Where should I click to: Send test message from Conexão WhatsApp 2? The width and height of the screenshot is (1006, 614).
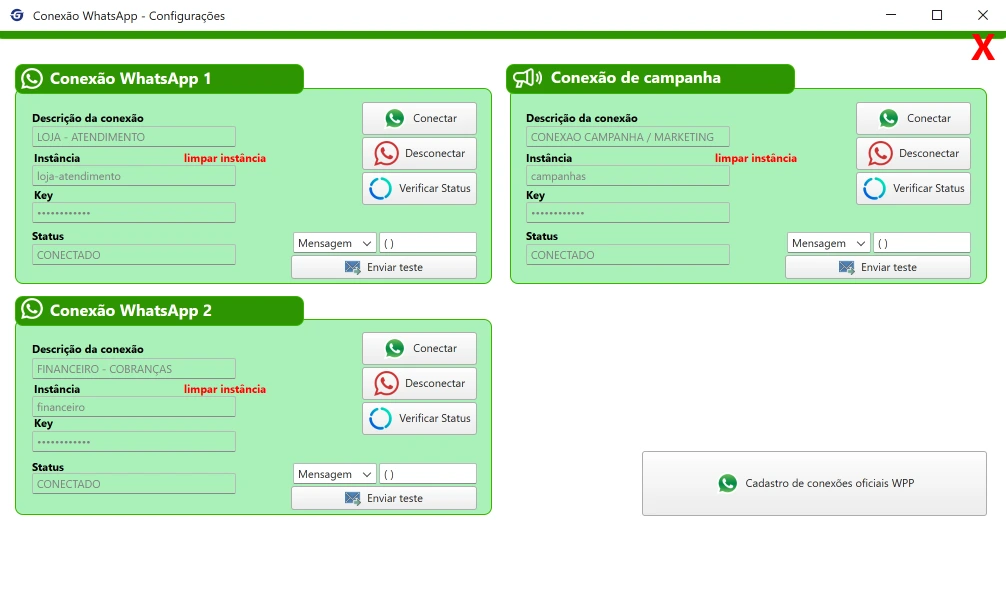[x=384, y=498]
